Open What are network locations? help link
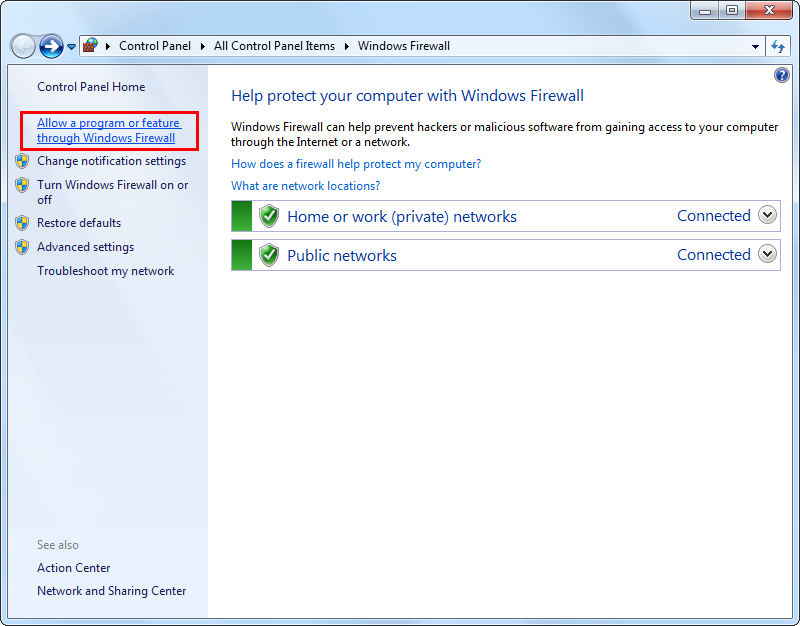800x626 pixels. pyautogui.click(x=306, y=186)
